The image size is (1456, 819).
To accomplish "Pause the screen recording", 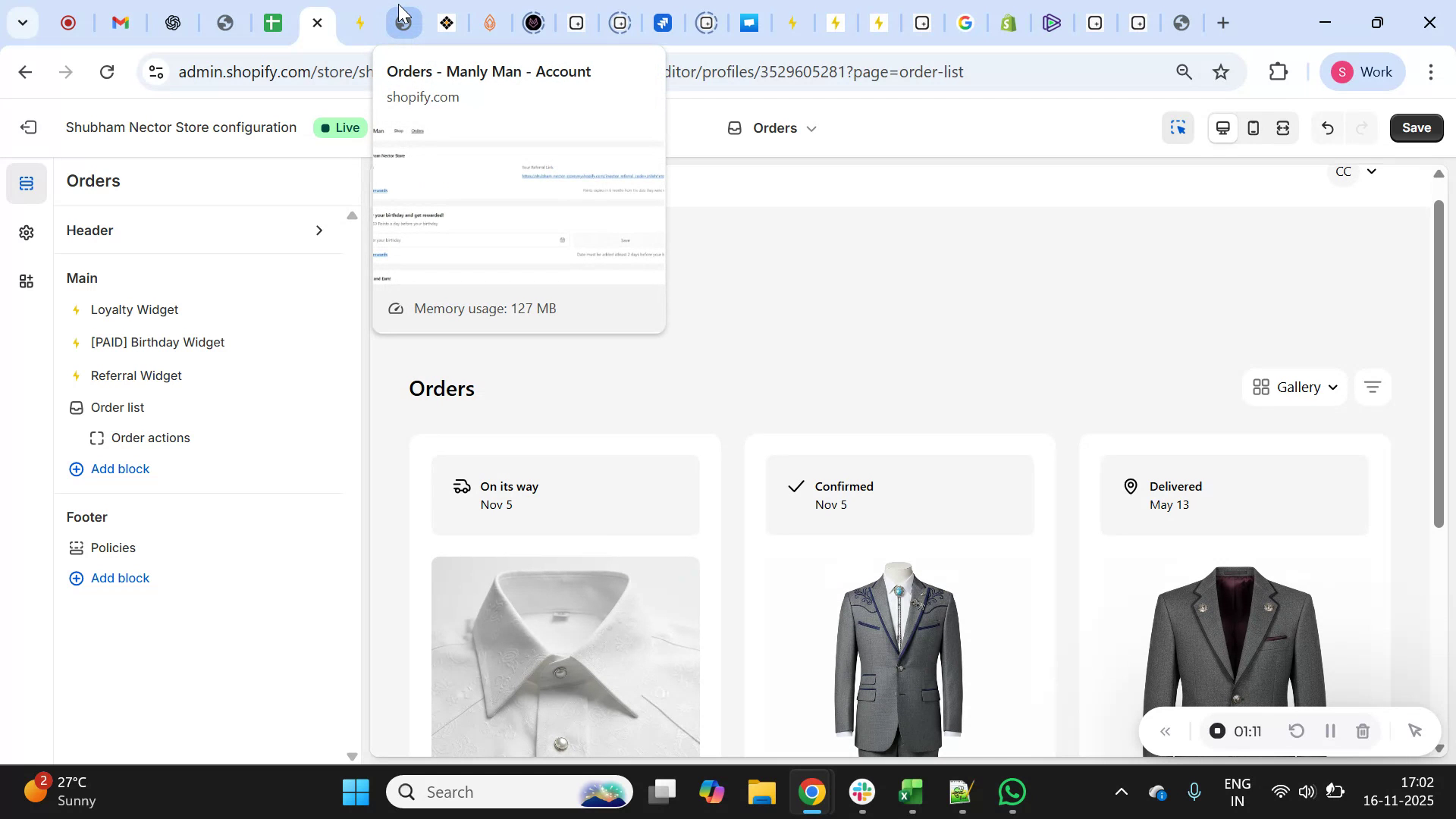I will pyautogui.click(x=1330, y=730).
